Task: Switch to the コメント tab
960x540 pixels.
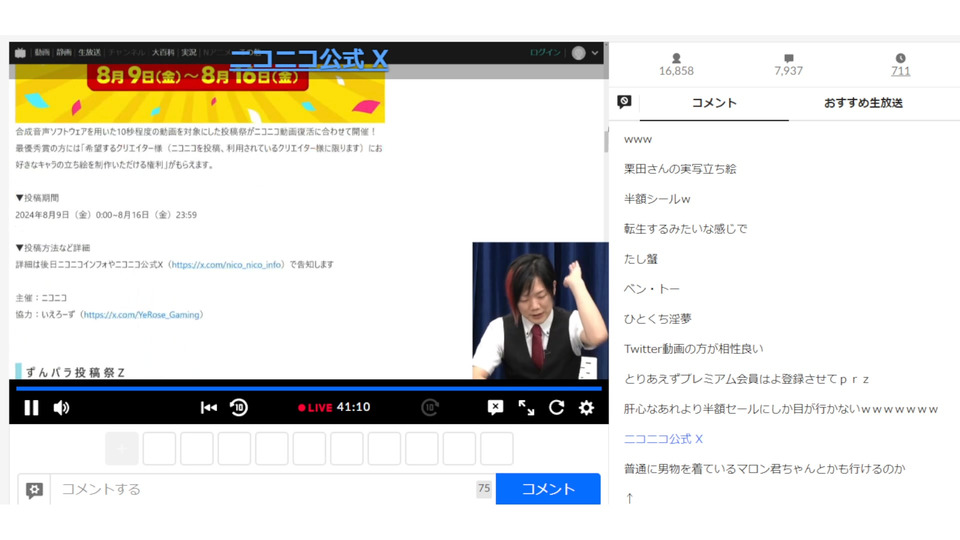Action: point(714,103)
